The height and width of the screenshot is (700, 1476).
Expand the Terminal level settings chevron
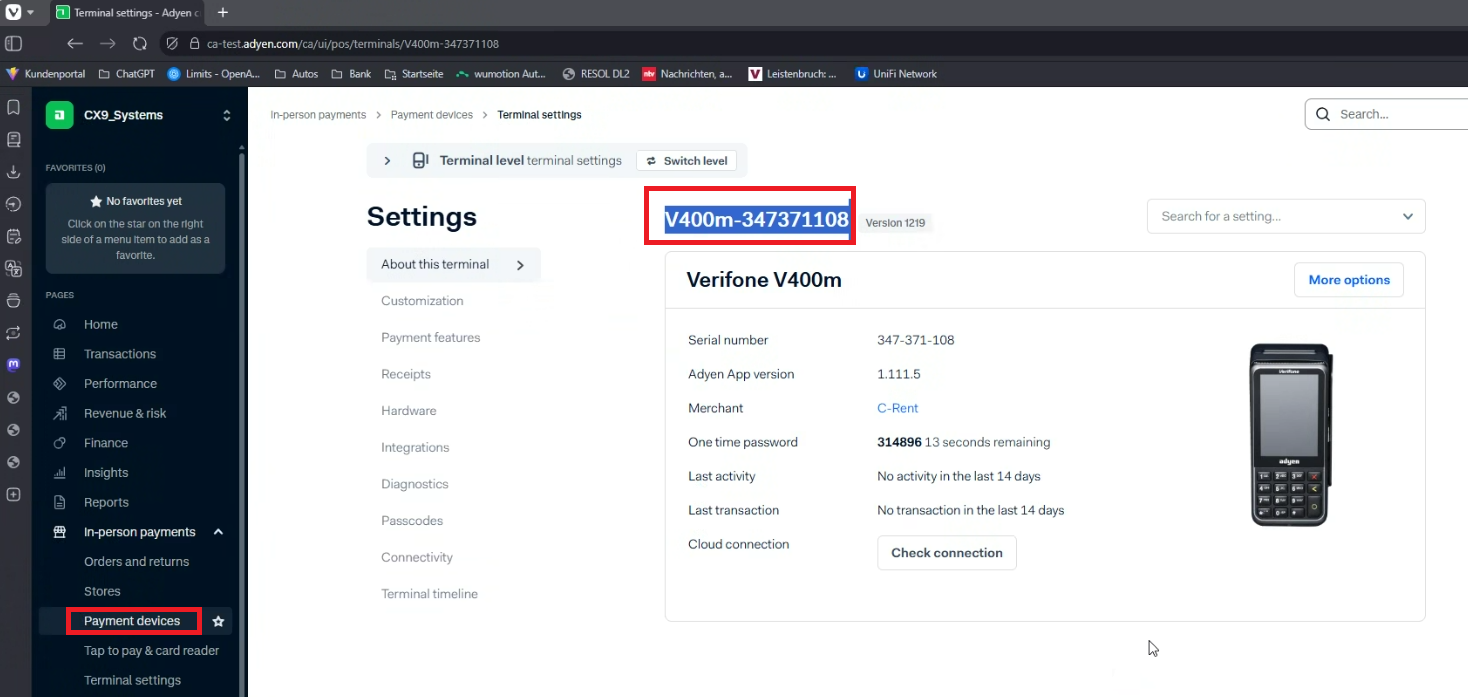(x=388, y=161)
